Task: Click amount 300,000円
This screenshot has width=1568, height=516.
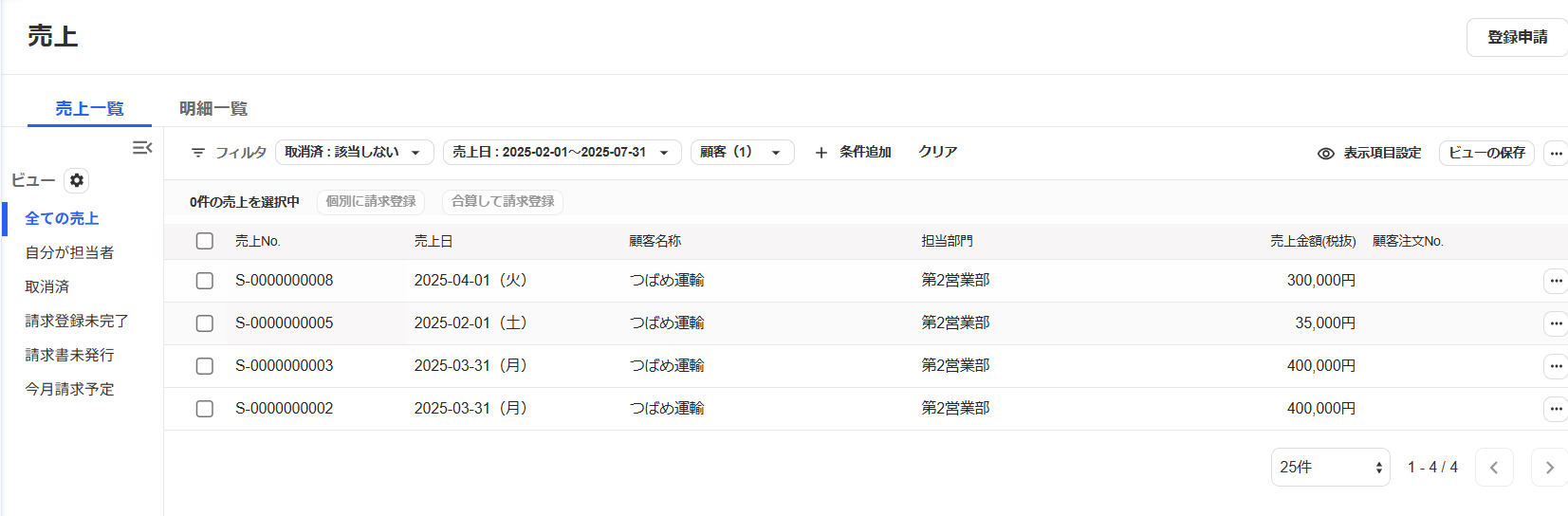Action: [x=1321, y=281]
